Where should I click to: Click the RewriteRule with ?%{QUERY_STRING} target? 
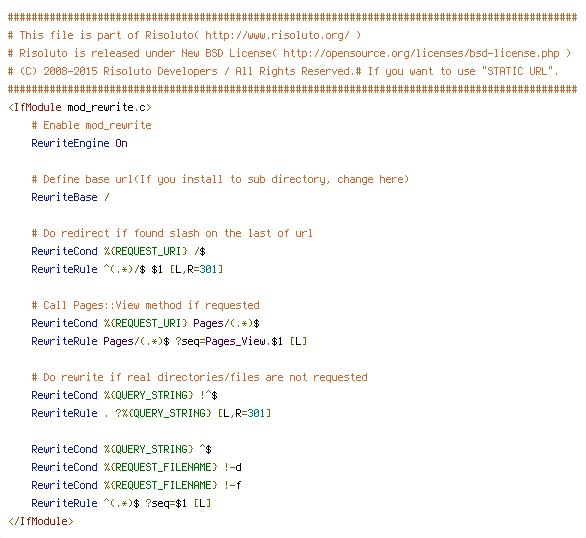[151, 413]
